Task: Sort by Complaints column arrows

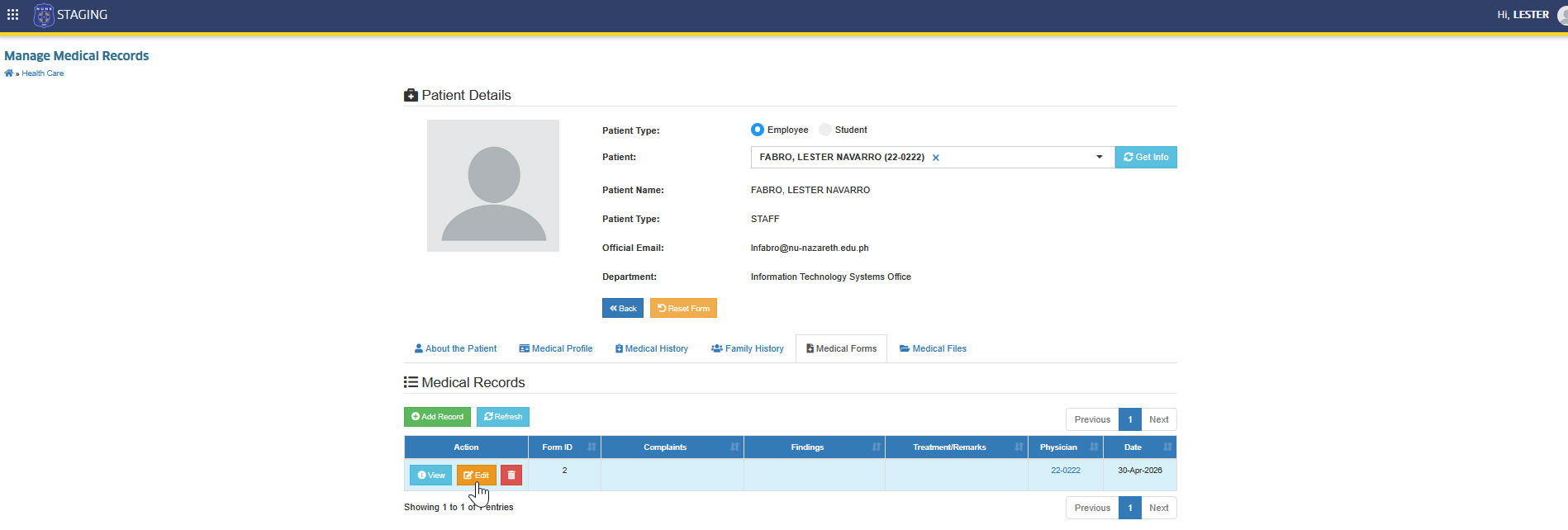Action: click(x=734, y=447)
